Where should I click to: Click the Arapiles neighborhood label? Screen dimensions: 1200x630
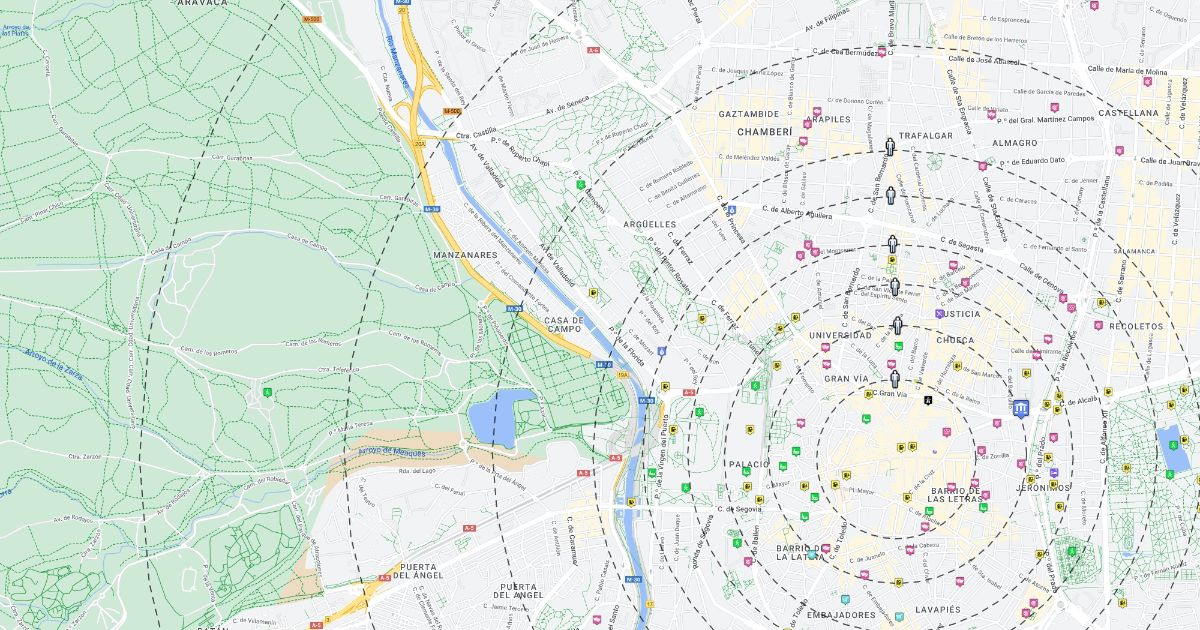[827, 118]
